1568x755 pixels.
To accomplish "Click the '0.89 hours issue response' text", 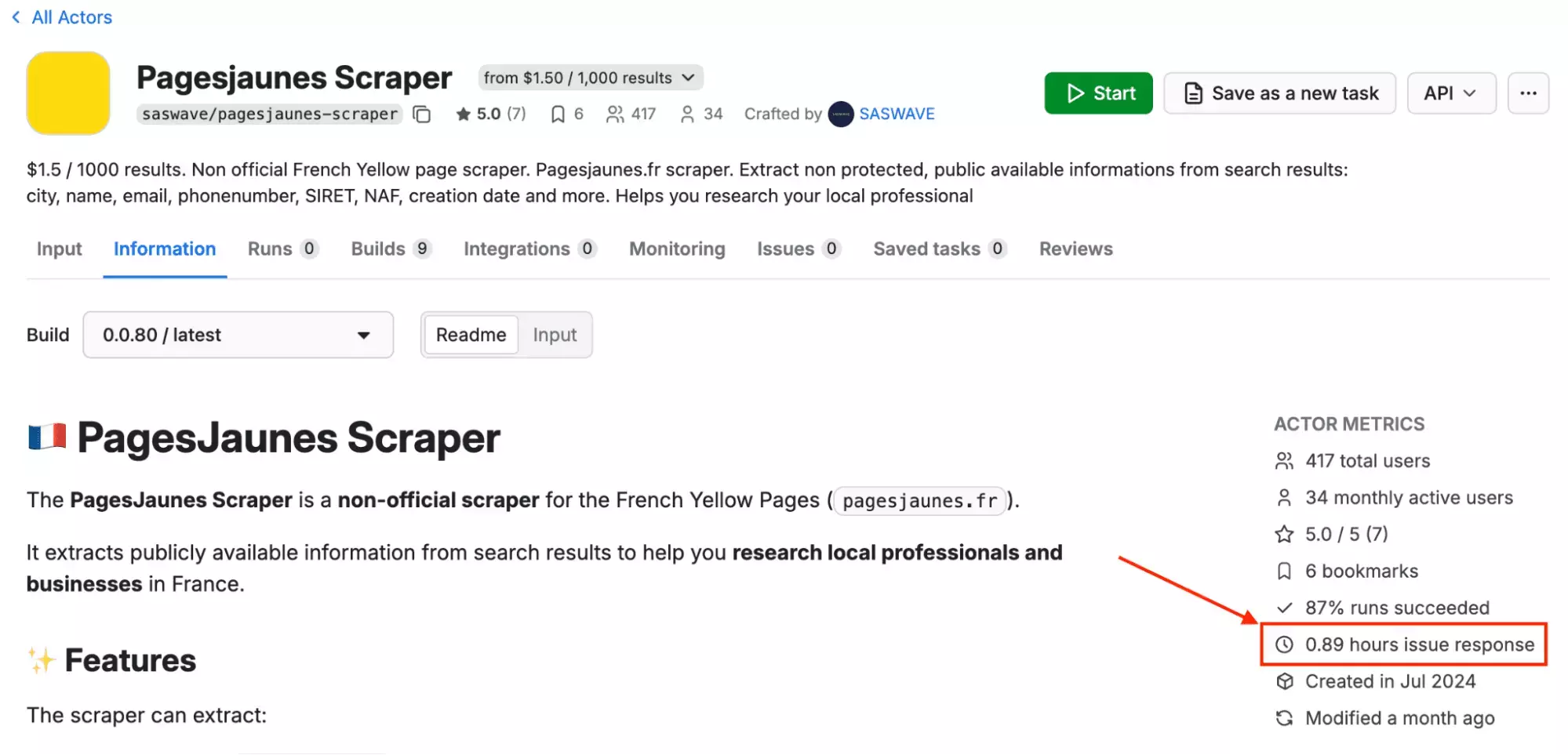I will [1419, 644].
